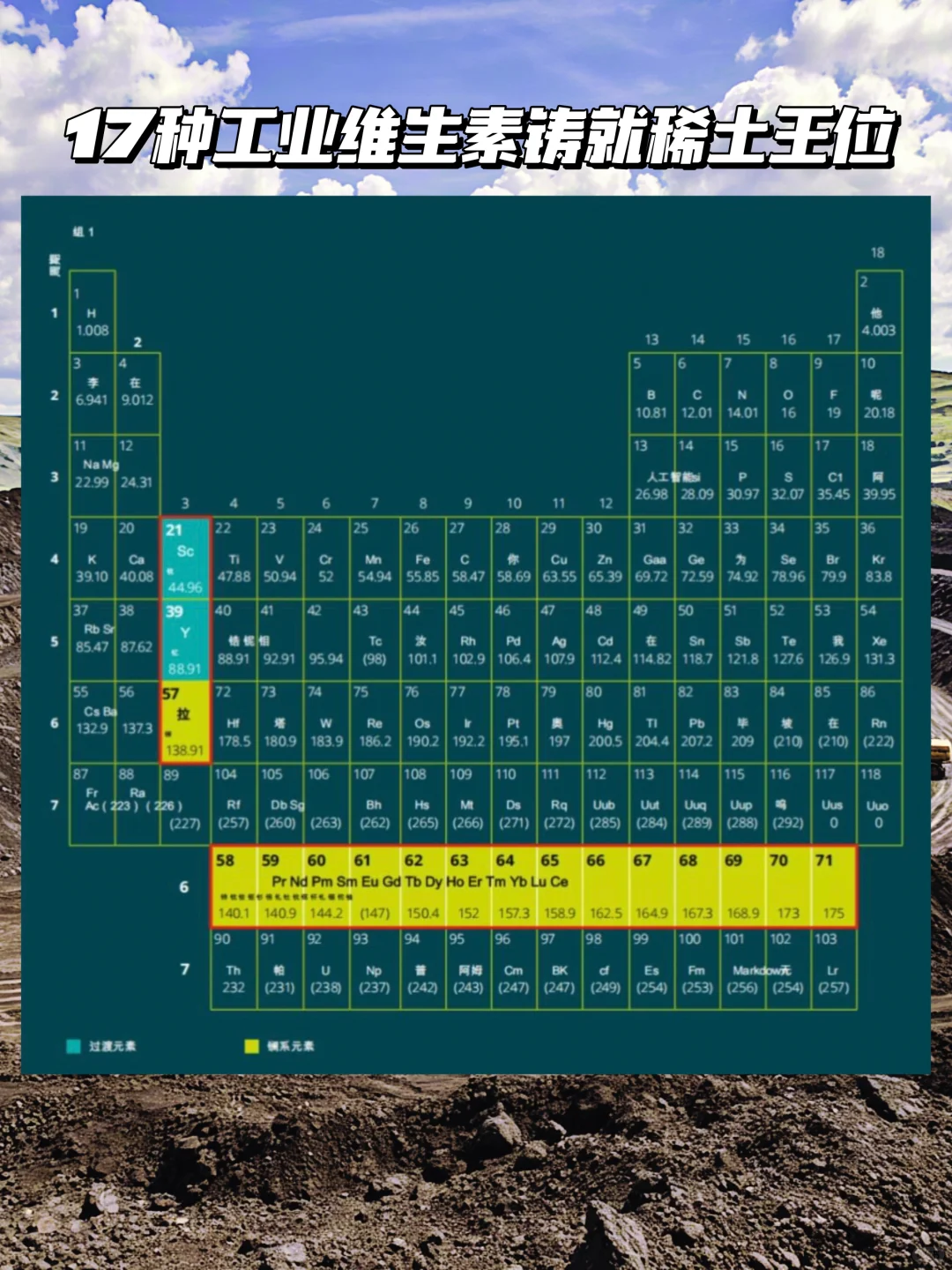The width and height of the screenshot is (952, 1270).
Task: Select the curium cell Cm (247)
Action: pyautogui.click(x=514, y=968)
